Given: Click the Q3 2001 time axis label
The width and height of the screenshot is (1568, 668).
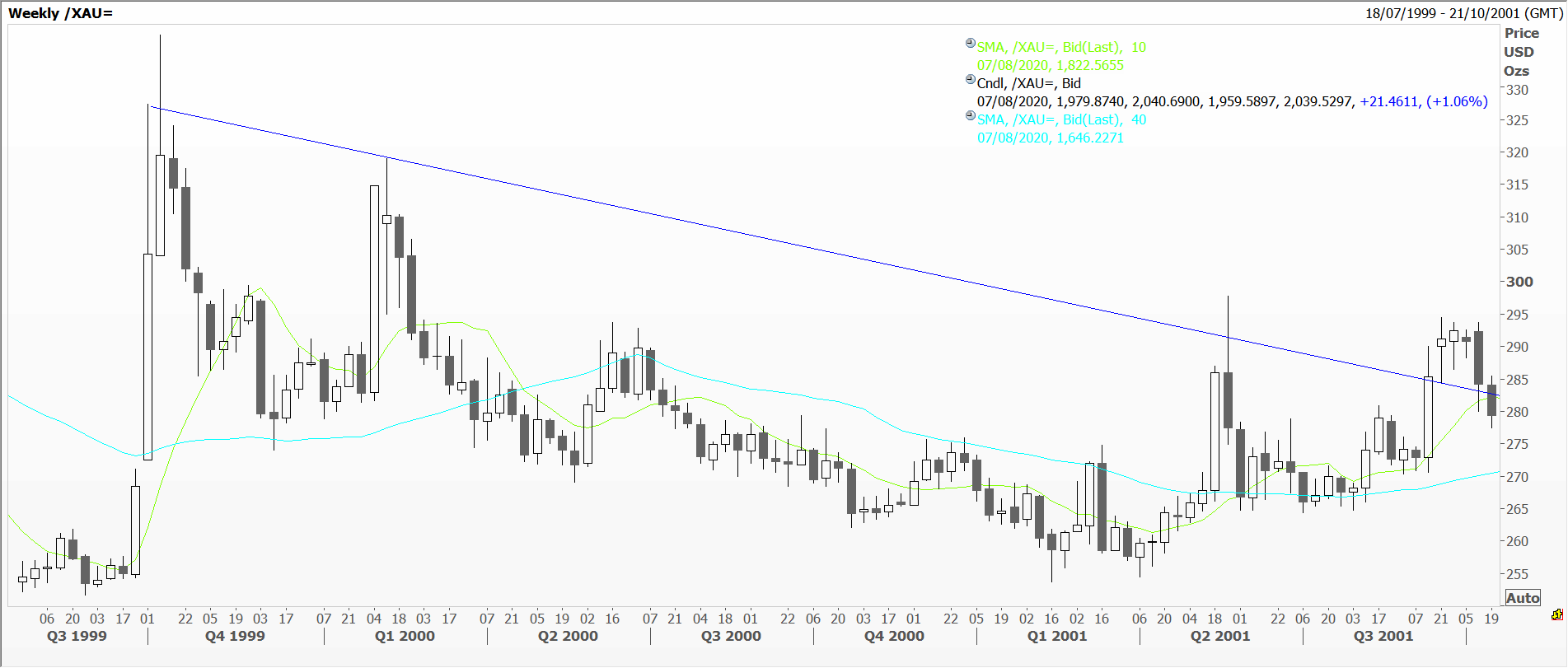Looking at the screenshot, I should (x=1383, y=636).
